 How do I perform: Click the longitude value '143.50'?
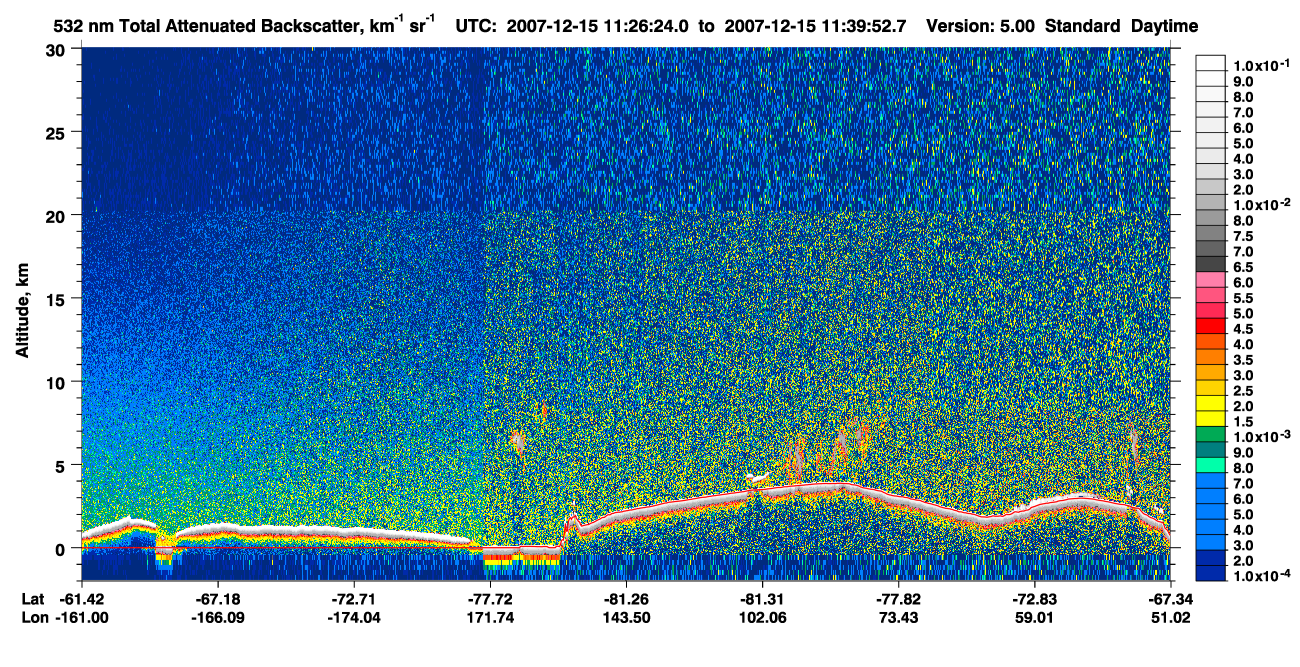point(626,618)
